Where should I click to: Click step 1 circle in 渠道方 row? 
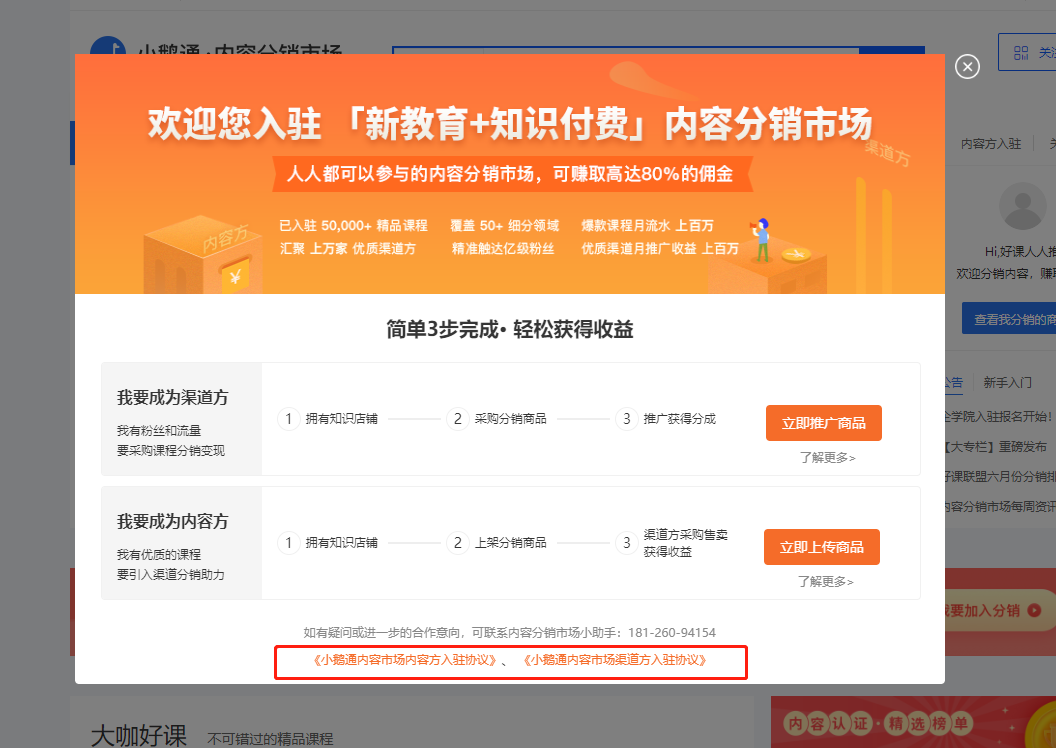(288, 419)
